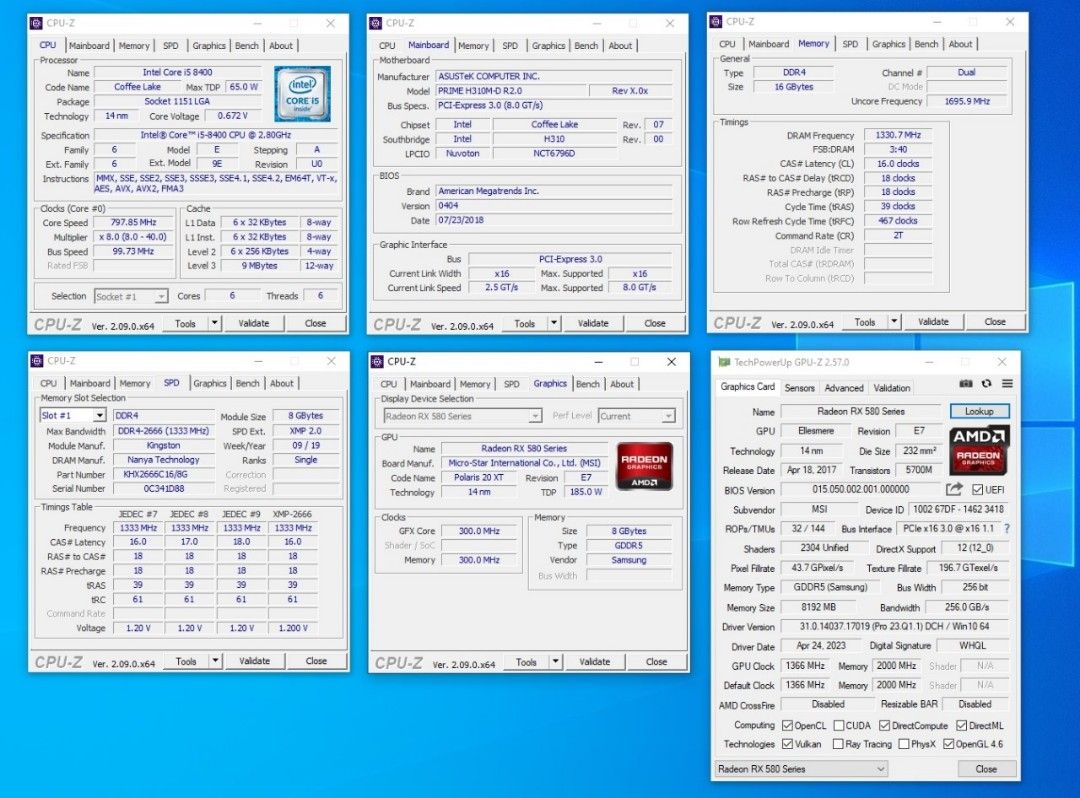Screen dimensions: 1080x798
Task: Open the Perf Level Current dropdown
Action: pos(636,416)
